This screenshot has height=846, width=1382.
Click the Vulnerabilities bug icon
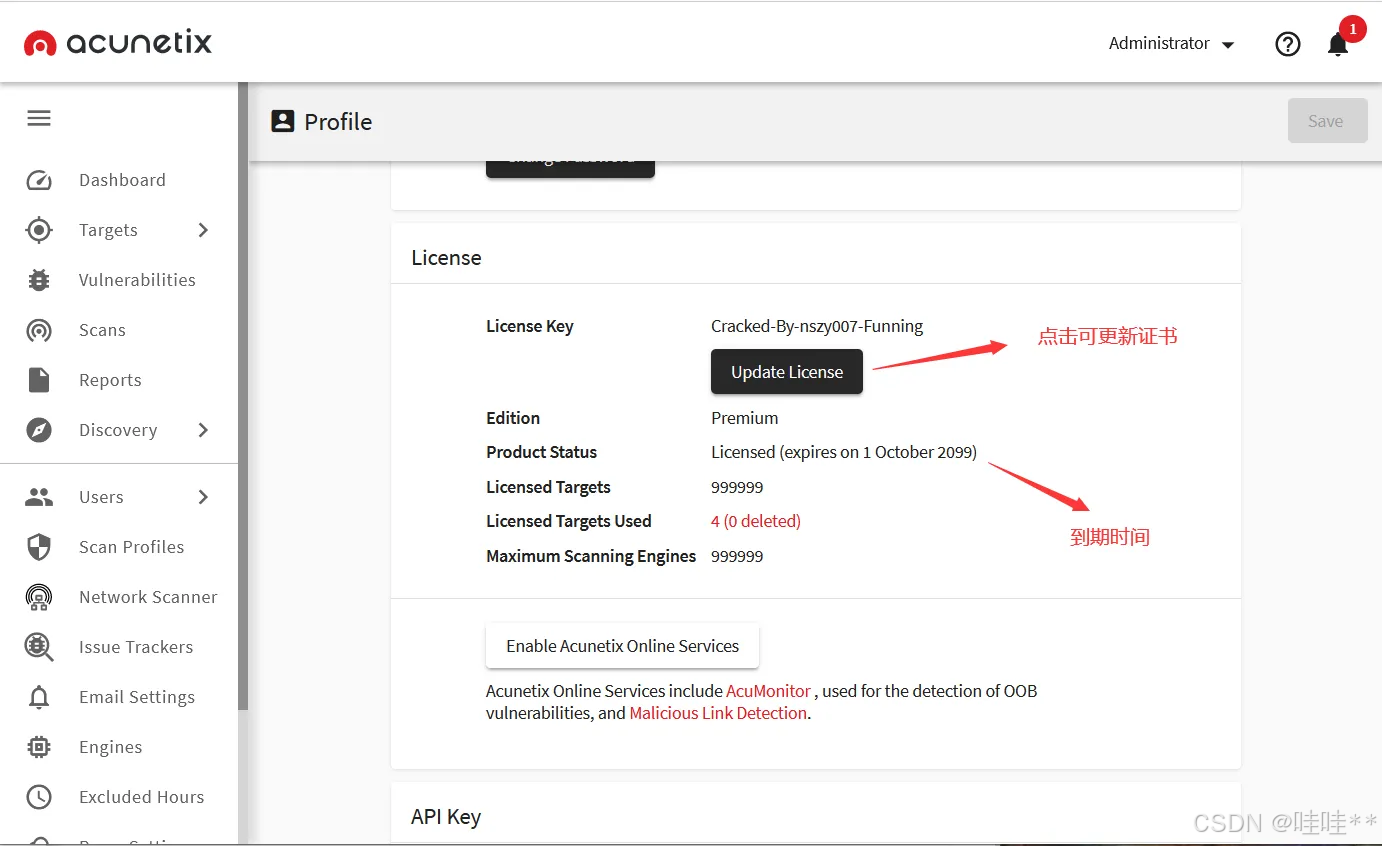click(39, 280)
